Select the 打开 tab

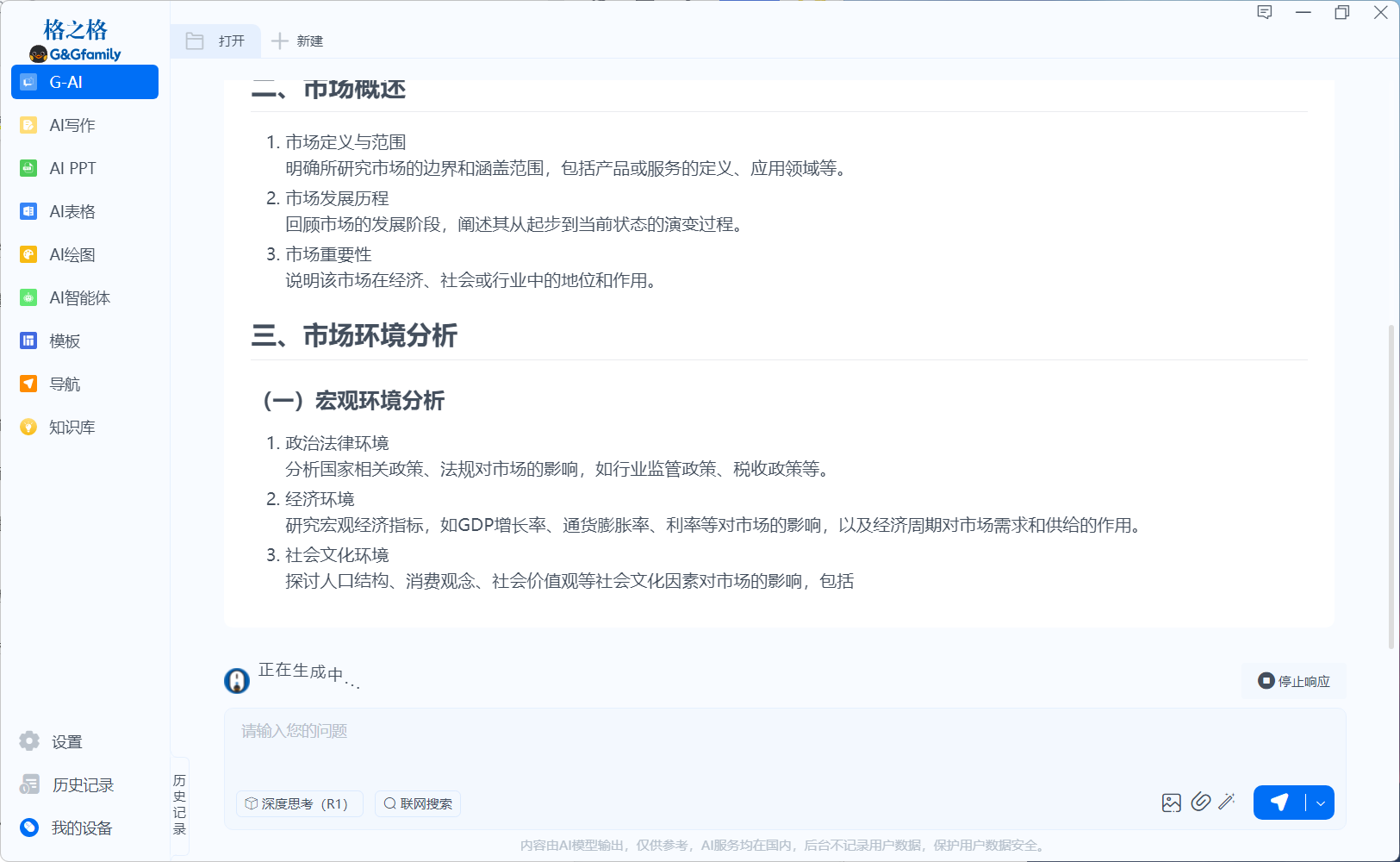[215, 41]
